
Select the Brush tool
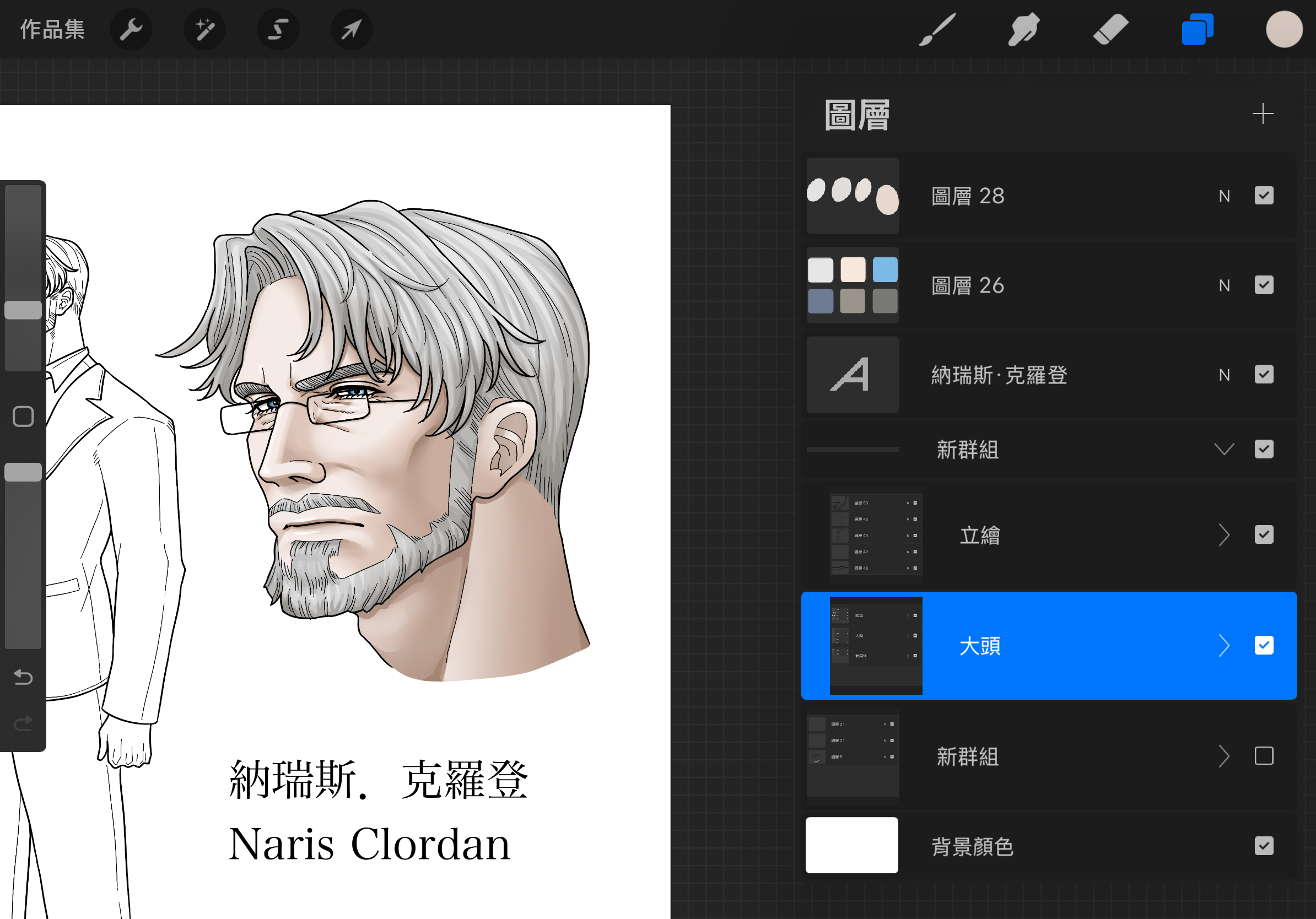click(x=937, y=29)
